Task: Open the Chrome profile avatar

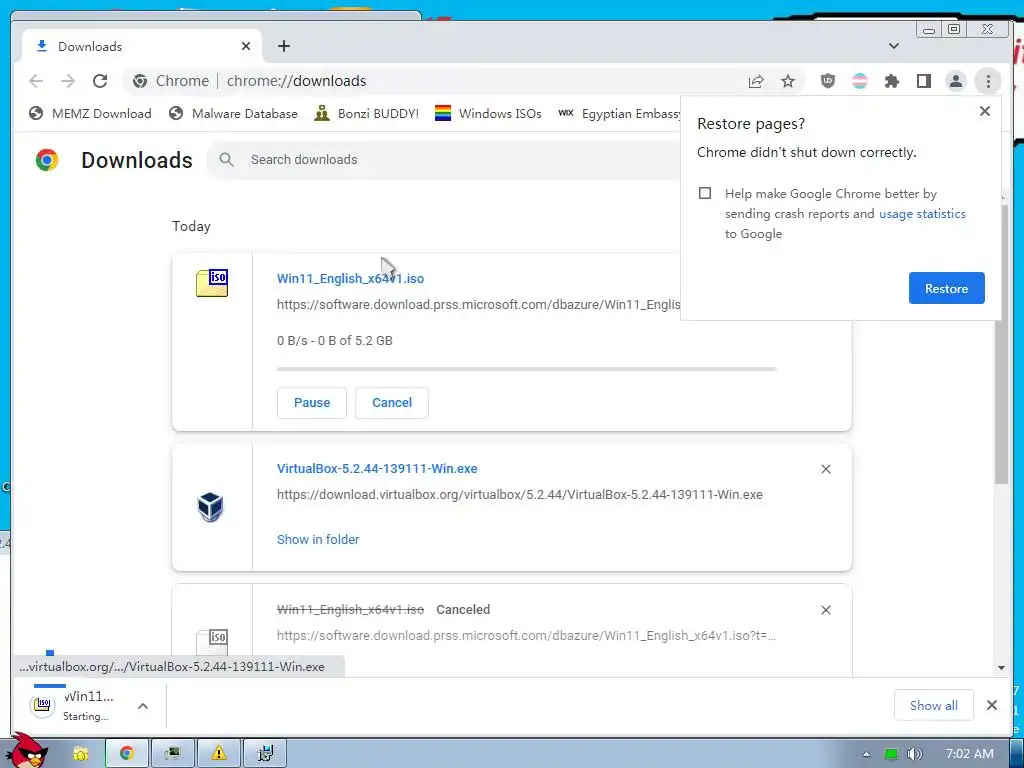Action: (x=955, y=81)
